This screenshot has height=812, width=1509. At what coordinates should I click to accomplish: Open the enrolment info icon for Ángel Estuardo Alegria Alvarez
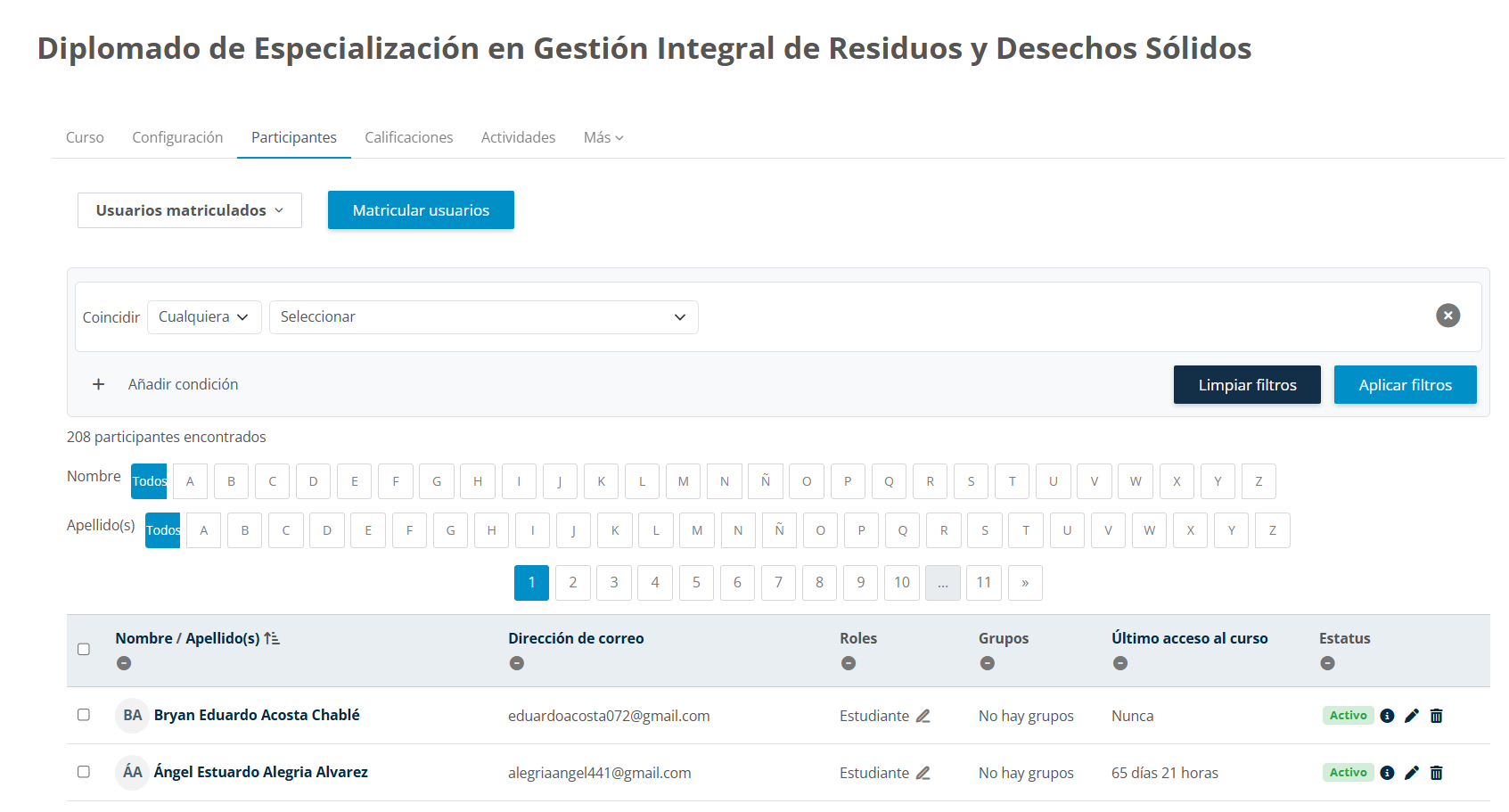[x=1387, y=773]
